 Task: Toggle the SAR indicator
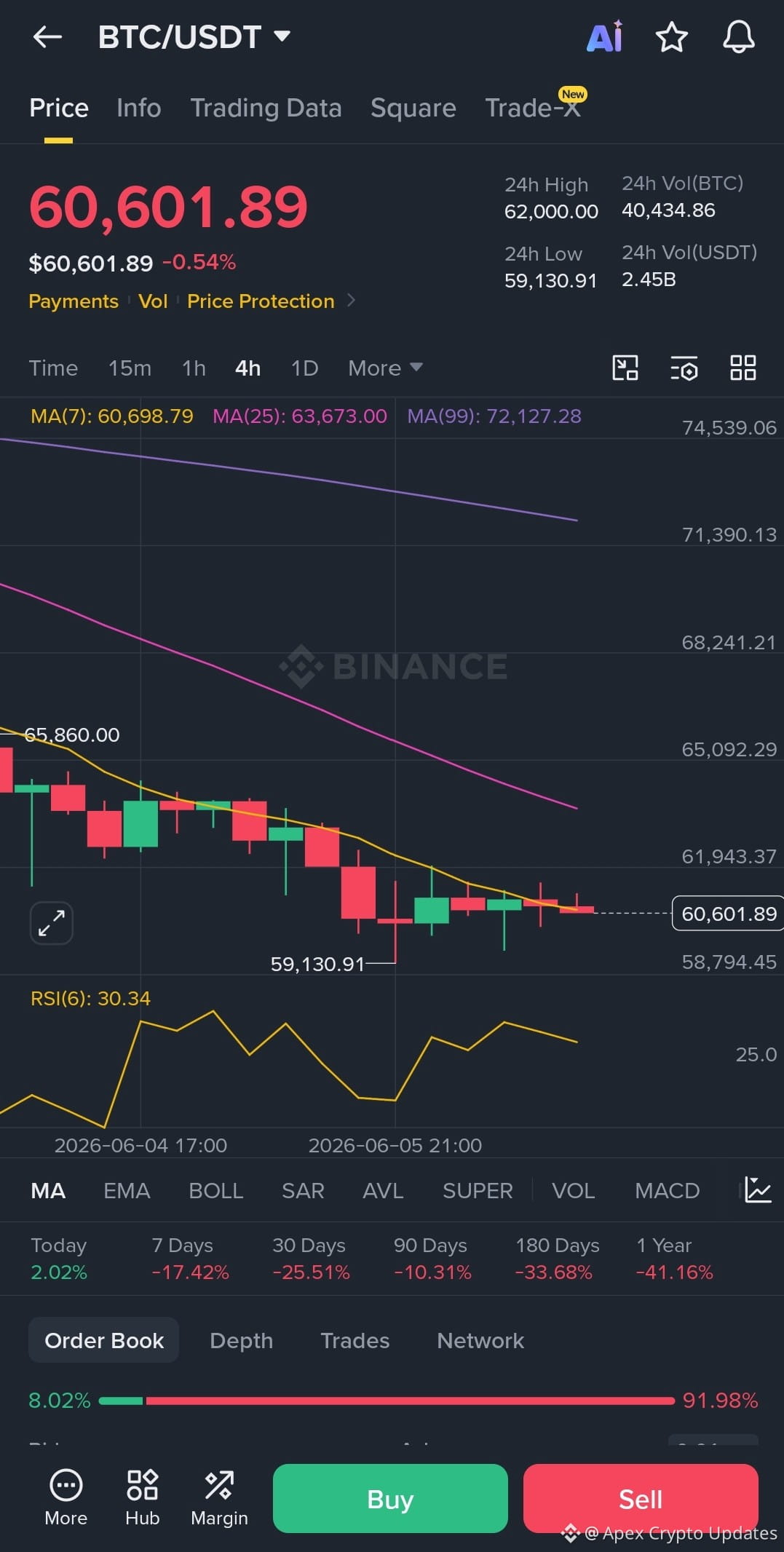tap(303, 1190)
